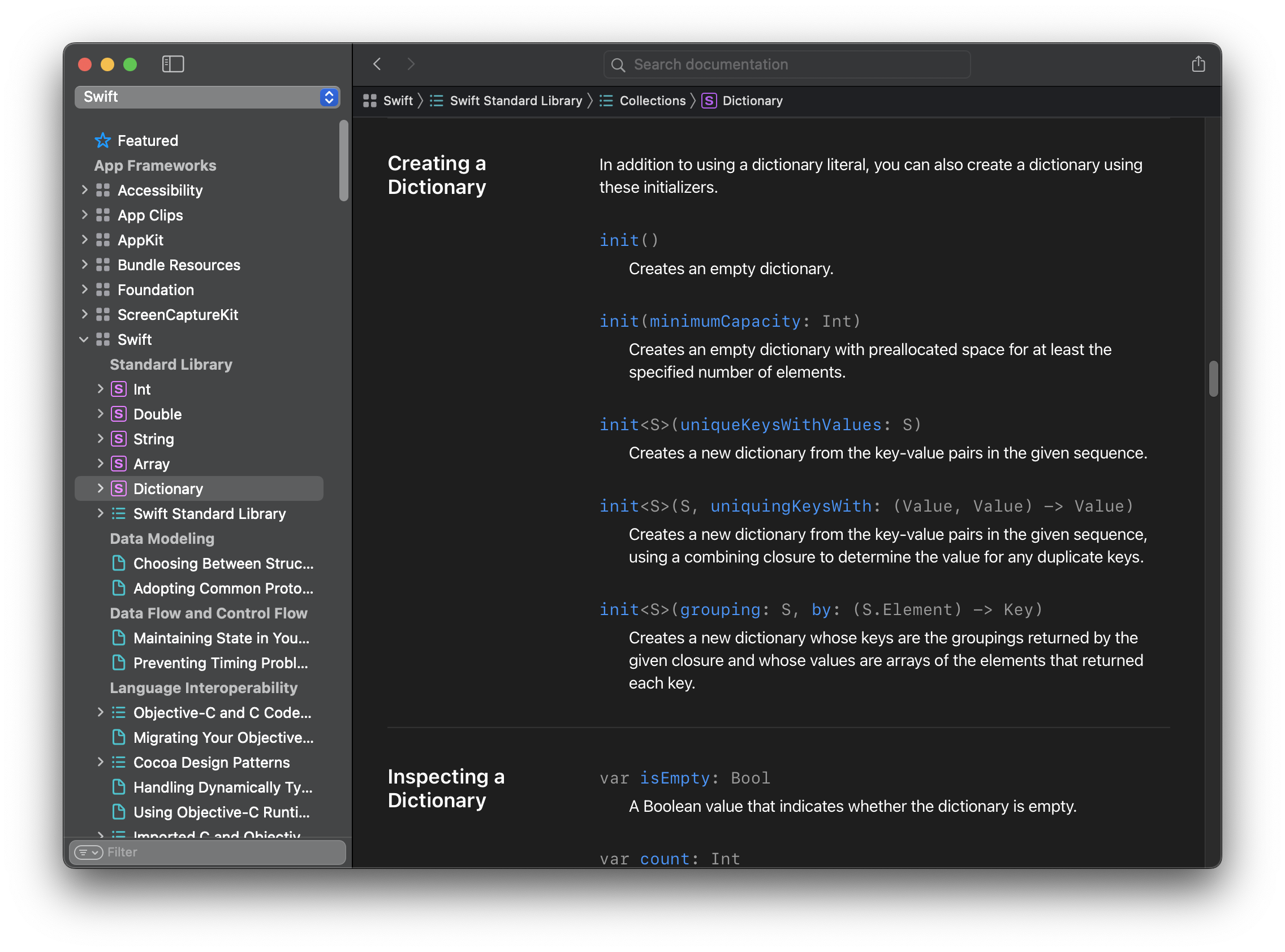1285x952 pixels.
Task: Click the filter options icon at bottom
Action: click(x=89, y=853)
